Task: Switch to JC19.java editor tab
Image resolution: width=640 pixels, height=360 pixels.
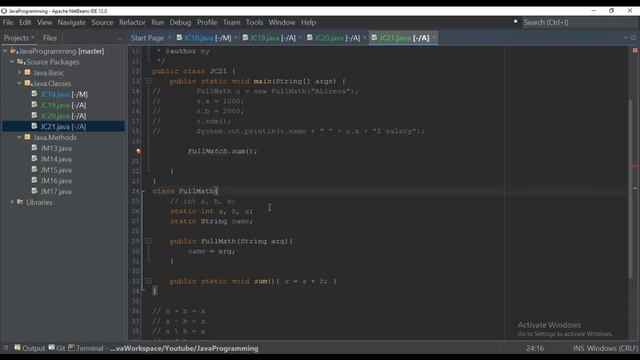Action: click(269, 38)
